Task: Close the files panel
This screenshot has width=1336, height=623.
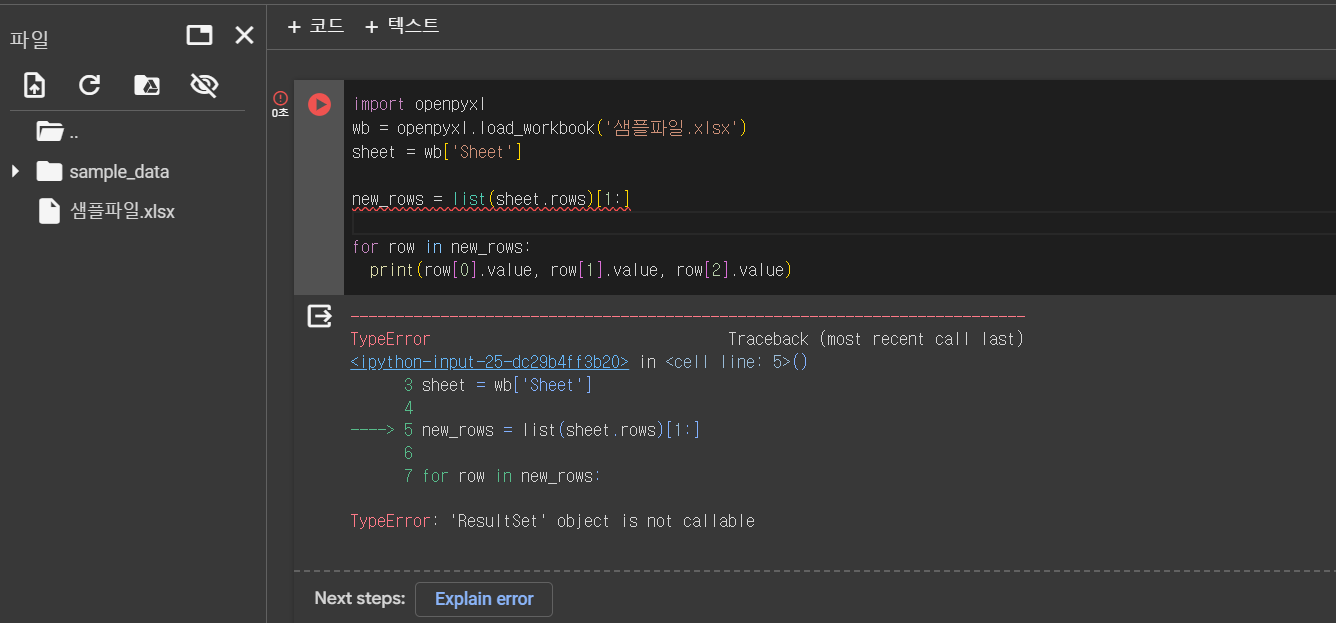Action: coord(244,36)
